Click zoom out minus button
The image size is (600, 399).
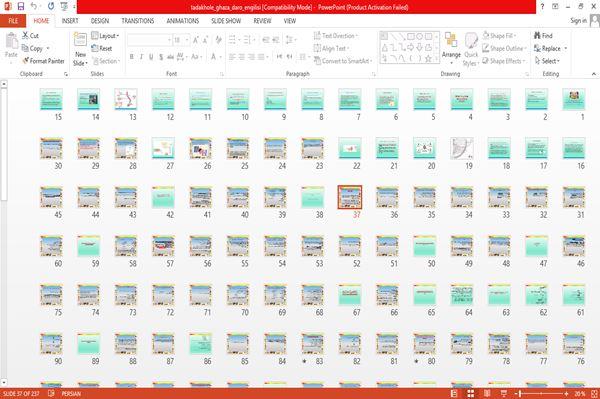[x=516, y=394]
